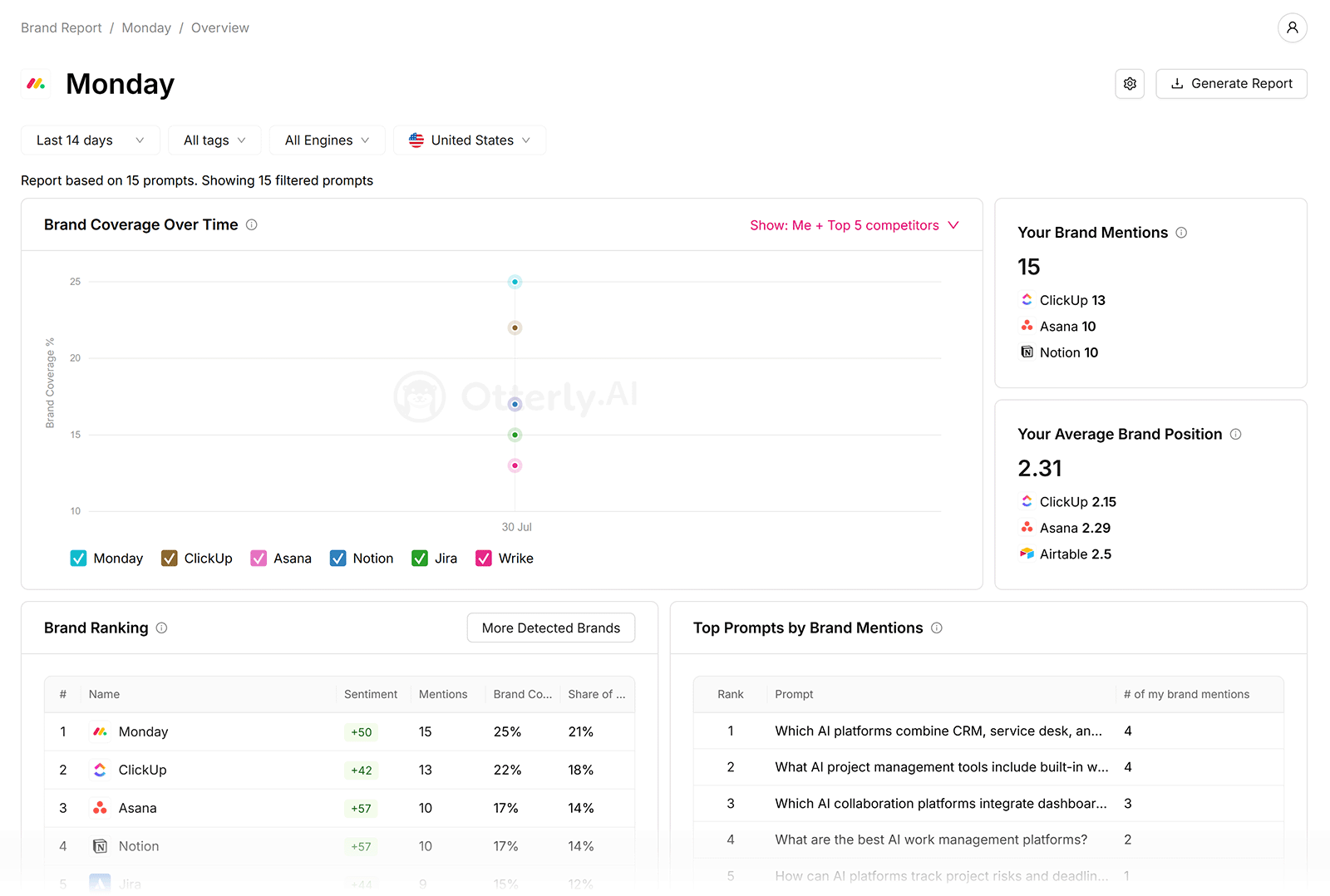The height and width of the screenshot is (896, 1330).
Task: Open the All Engines dropdown
Action: pos(327,140)
